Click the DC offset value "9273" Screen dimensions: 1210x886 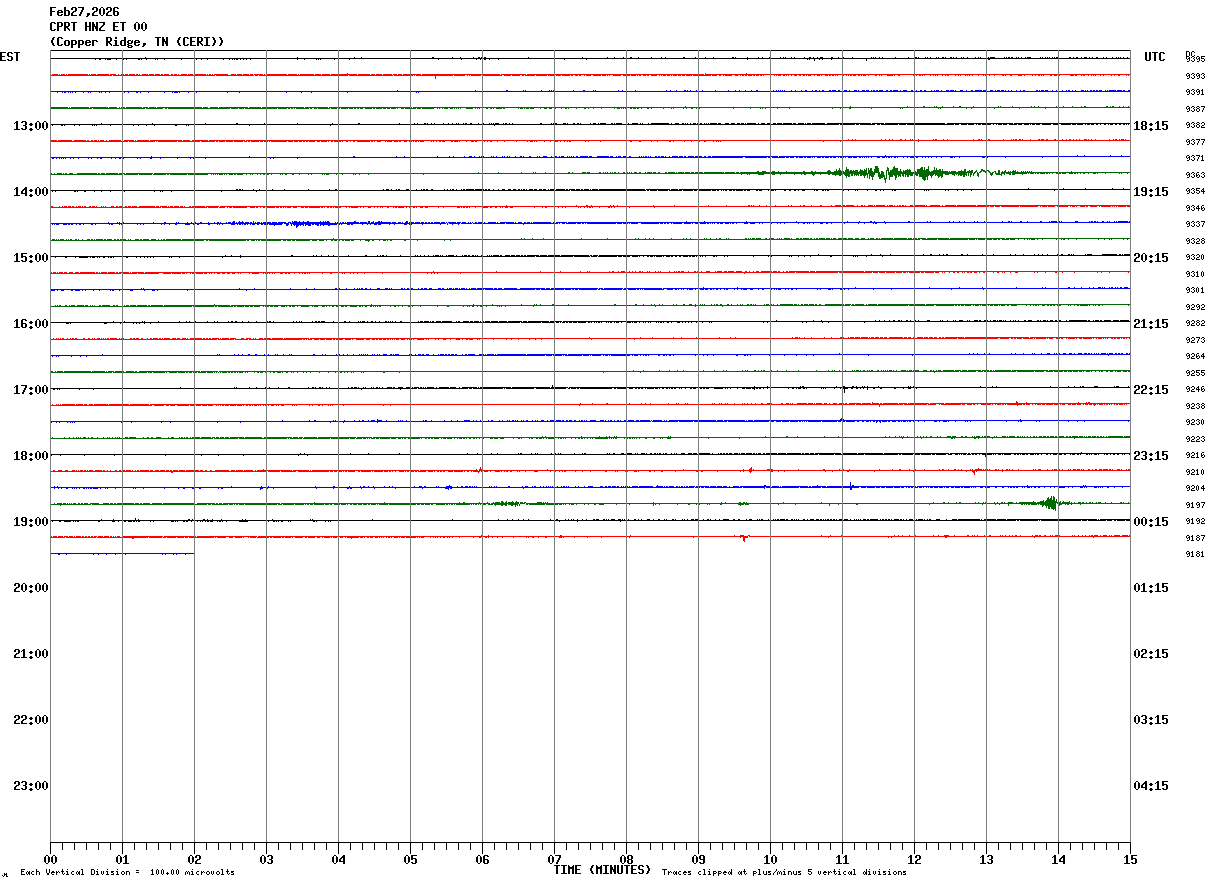point(1195,340)
